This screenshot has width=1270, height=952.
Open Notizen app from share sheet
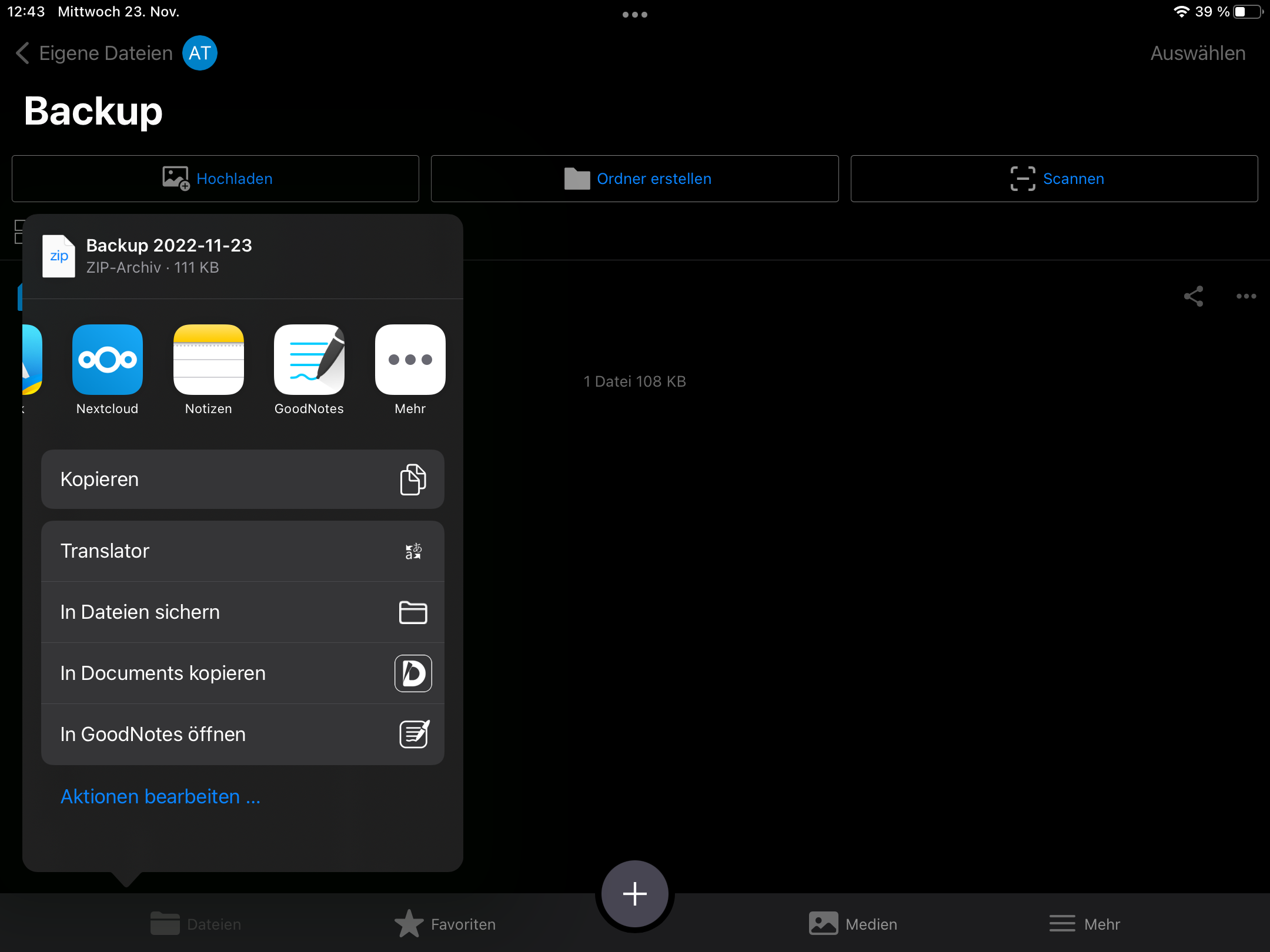pos(208,360)
